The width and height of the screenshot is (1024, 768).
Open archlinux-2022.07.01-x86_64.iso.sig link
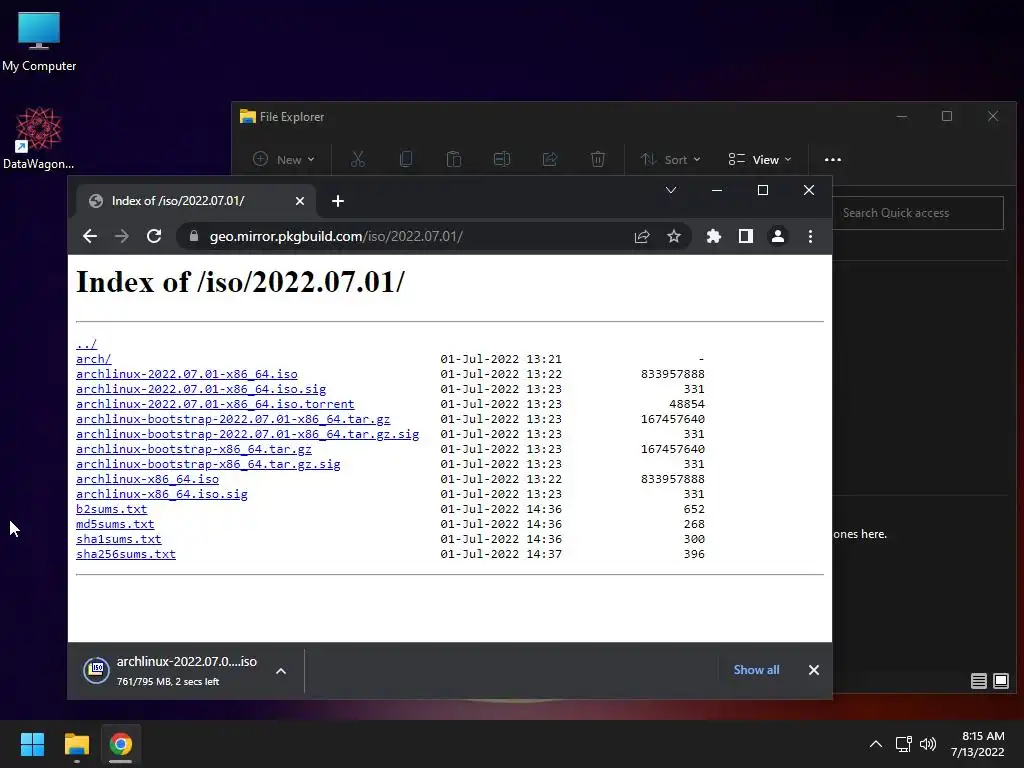tap(201, 389)
